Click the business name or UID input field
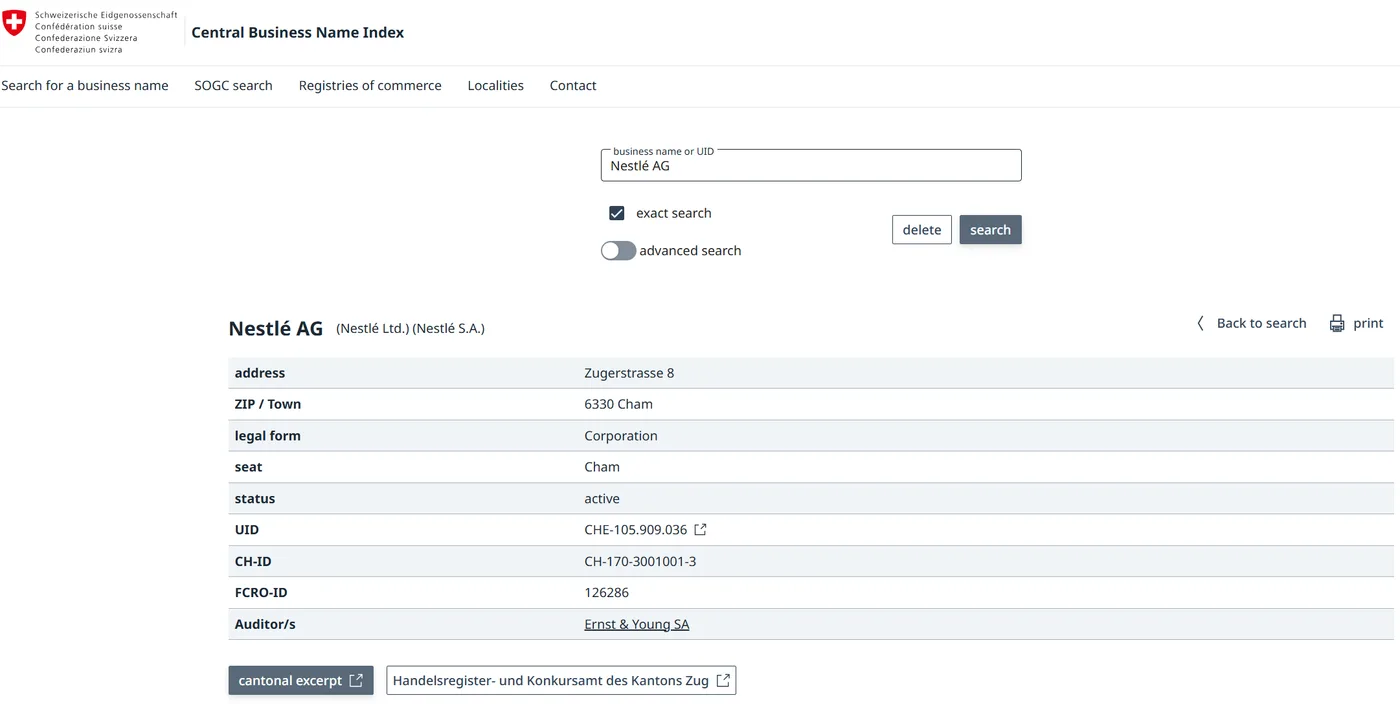1400x704 pixels. 811,166
